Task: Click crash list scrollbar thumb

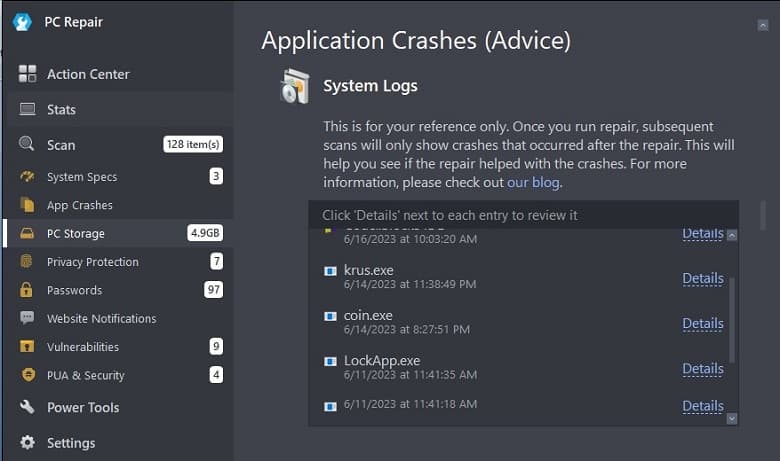Action: [732, 319]
